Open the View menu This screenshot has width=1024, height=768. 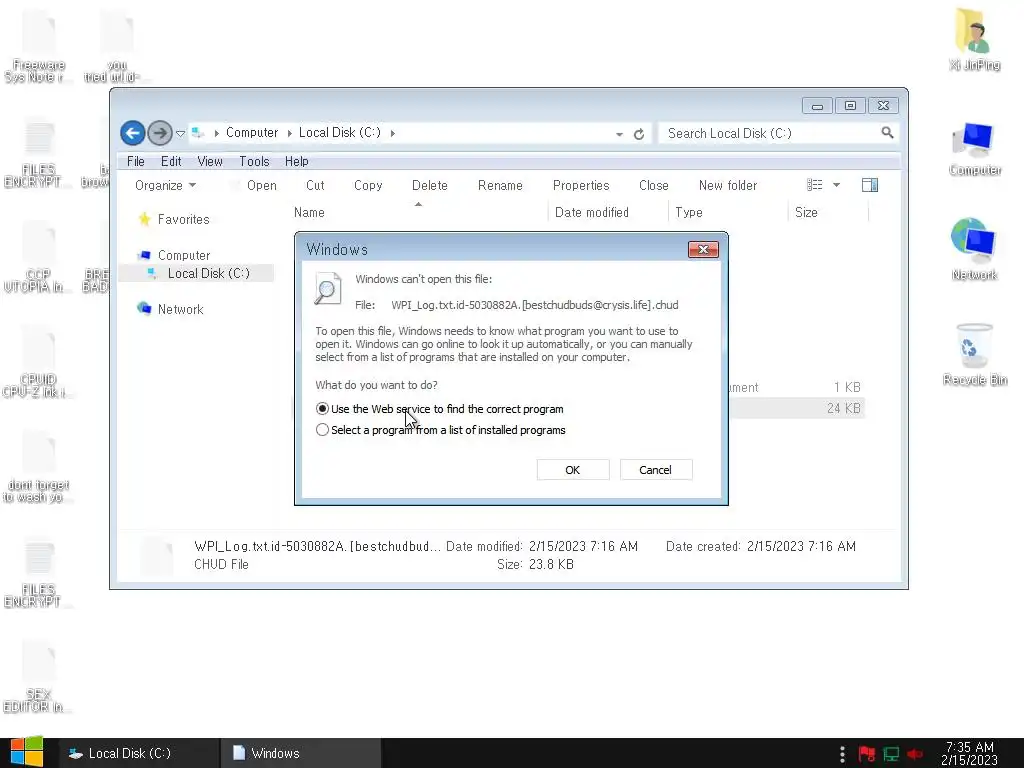pyautogui.click(x=210, y=161)
